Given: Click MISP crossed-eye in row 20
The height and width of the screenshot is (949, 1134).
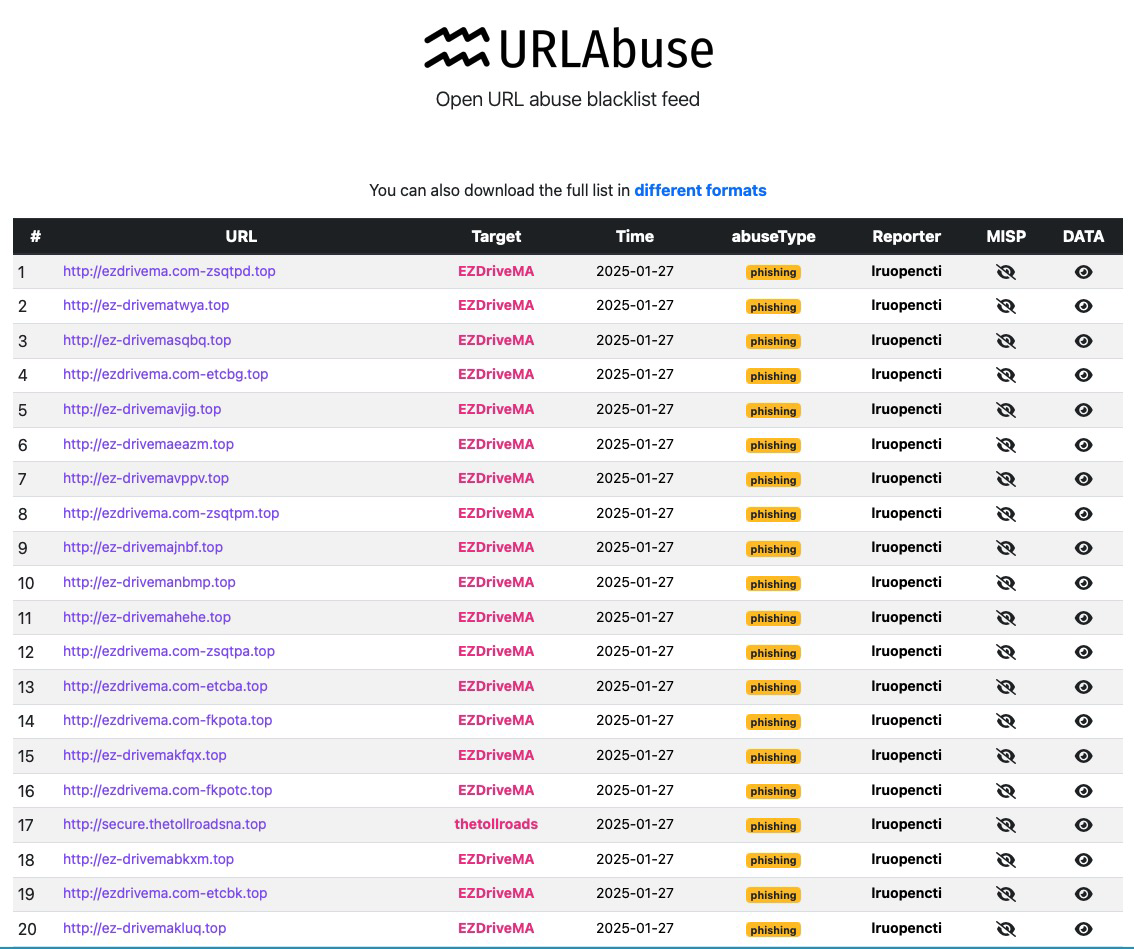Looking at the screenshot, I should tap(1006, 929).
